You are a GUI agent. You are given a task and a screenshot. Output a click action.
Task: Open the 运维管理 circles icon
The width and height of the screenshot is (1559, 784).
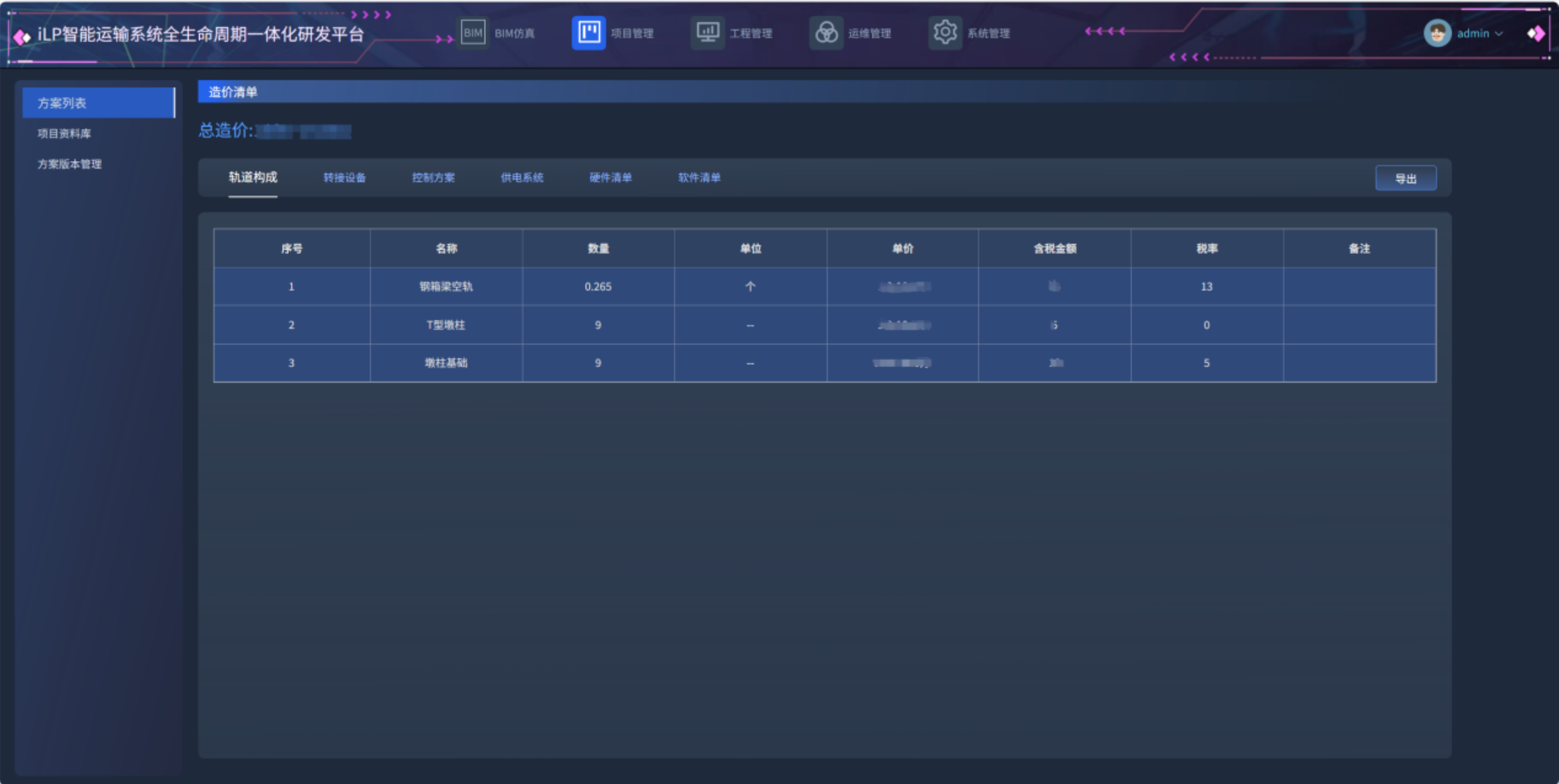click(826, 32)
